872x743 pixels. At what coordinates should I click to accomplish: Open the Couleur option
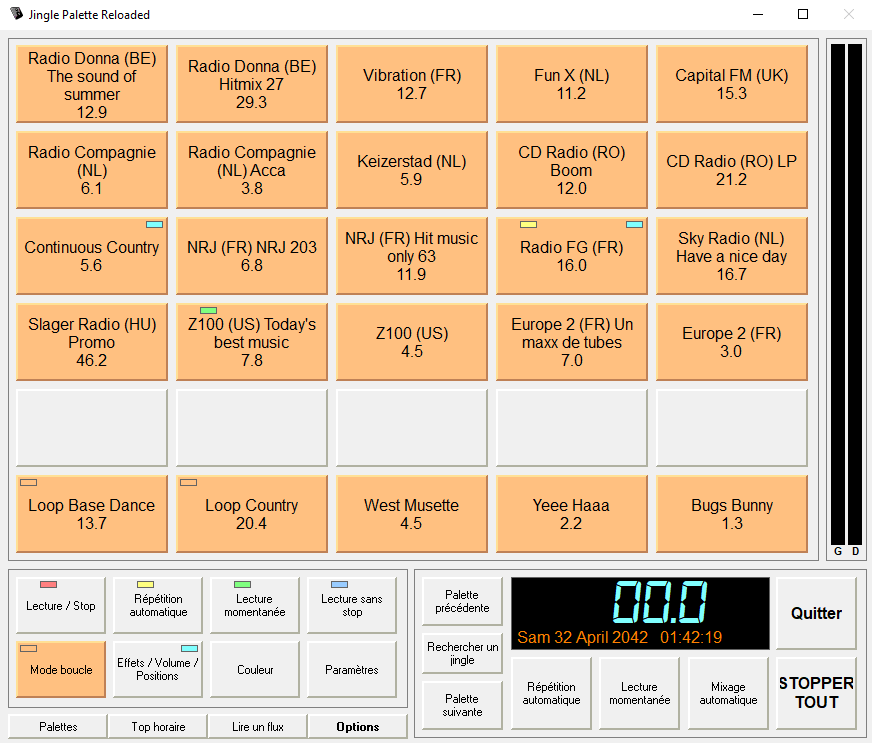255,669
